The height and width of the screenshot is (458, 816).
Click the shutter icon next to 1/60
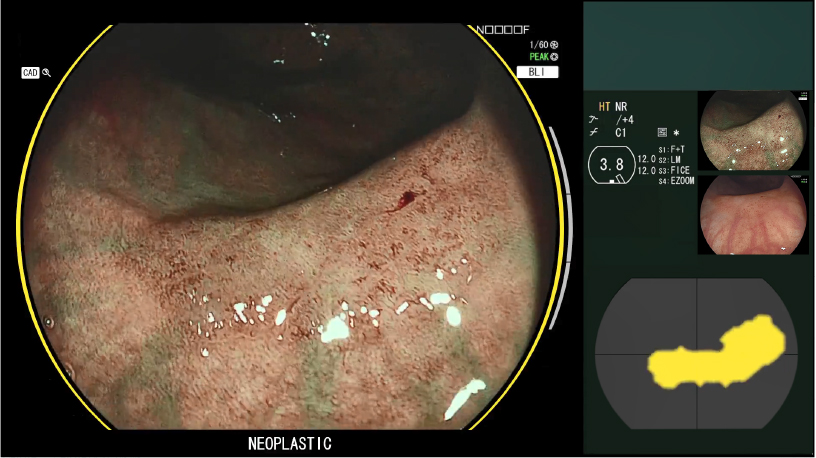point(554,45)
